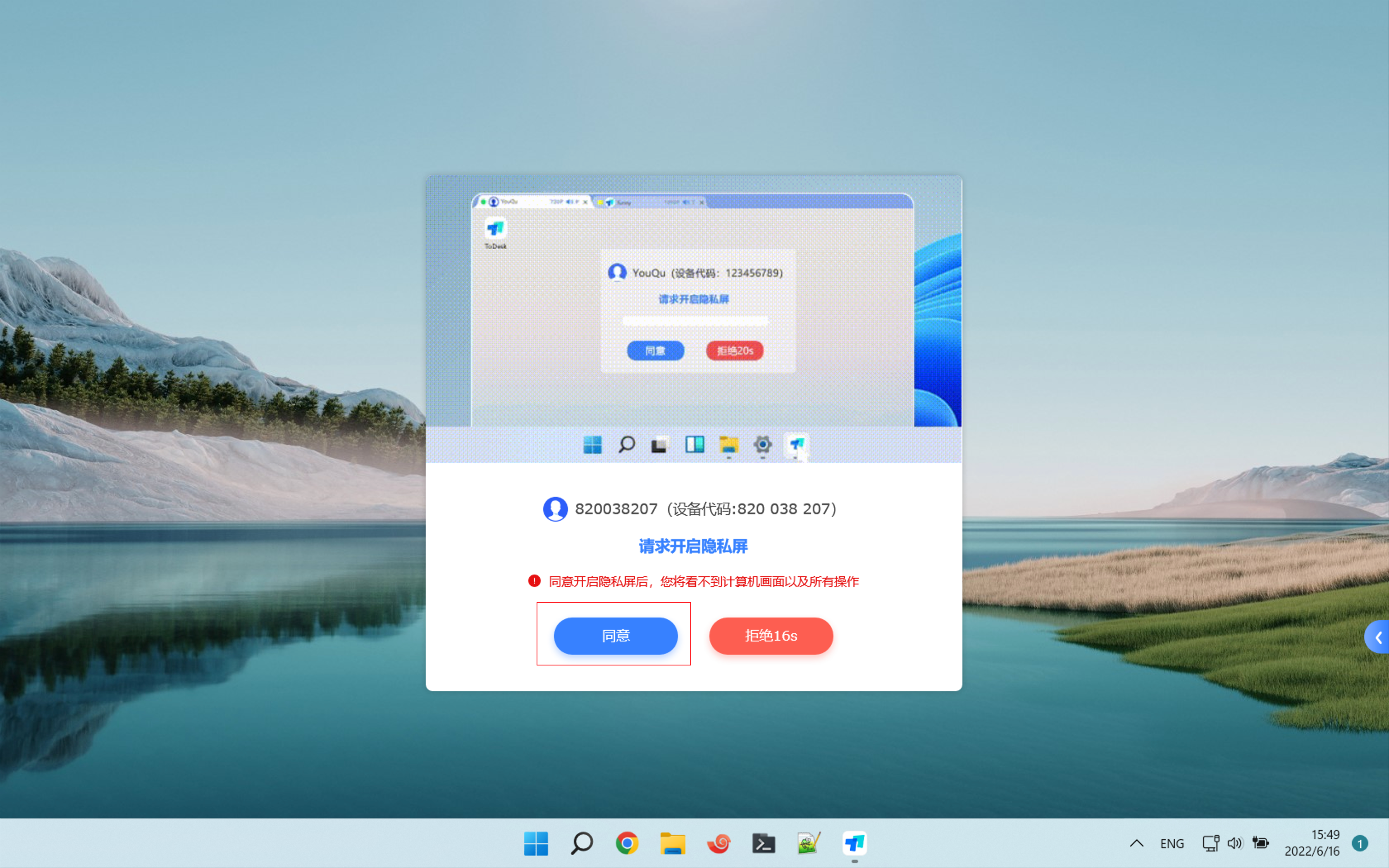Image resolution: width=1389 pixels, height=868 pixels.
Task: Open the red swirl app icon
Action: click(x=718, y=843)
